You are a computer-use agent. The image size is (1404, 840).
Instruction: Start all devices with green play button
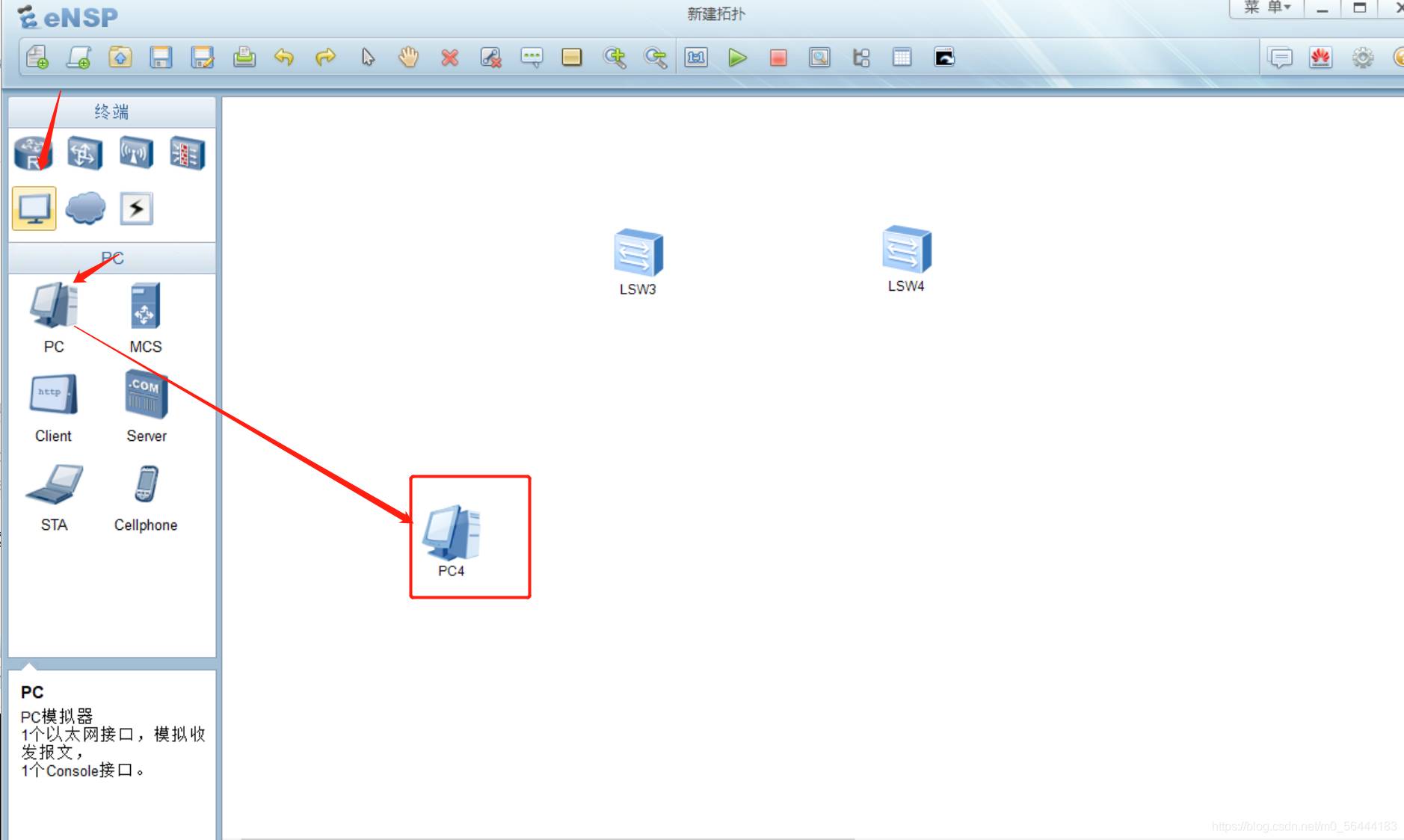(737, 58)
